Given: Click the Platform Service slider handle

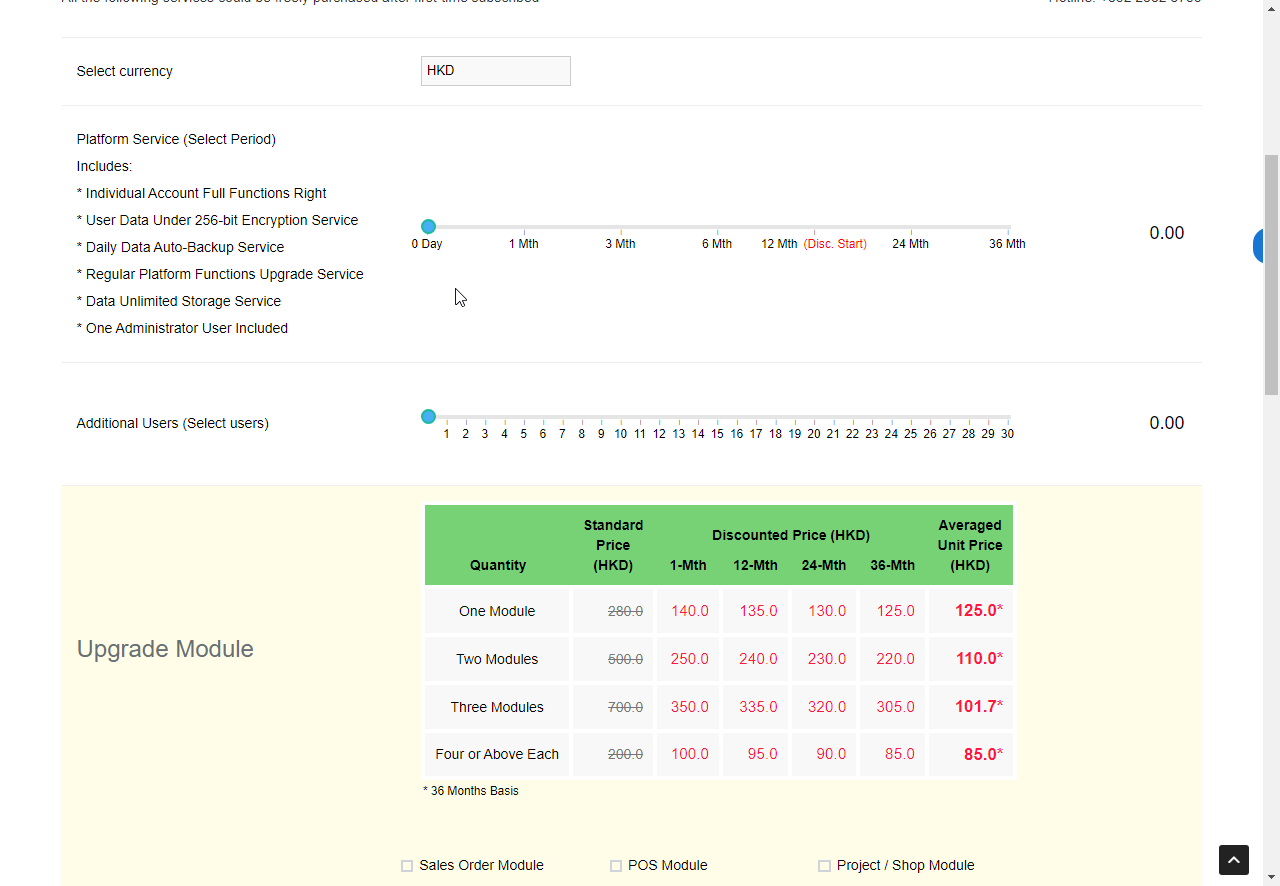Looking at the screenshot, I should [428, 227].
